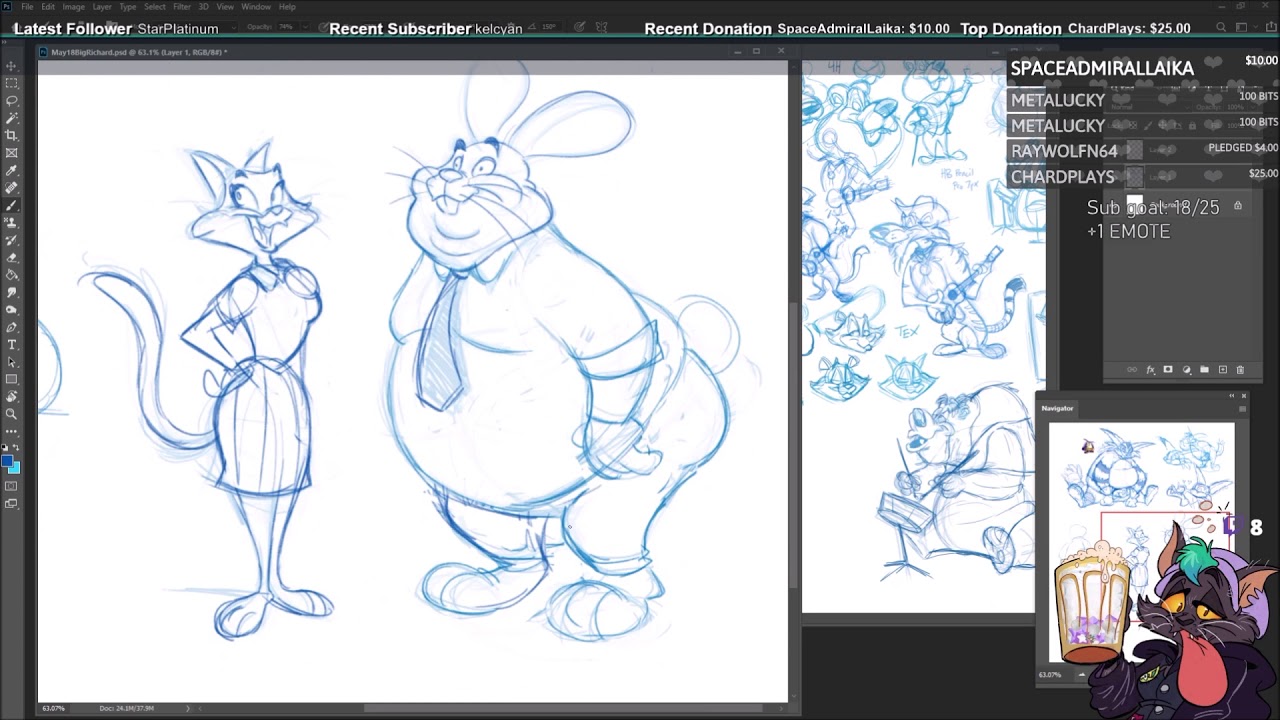
Task: Click the foreground color swatch
Action: click(x=7, y=462)
